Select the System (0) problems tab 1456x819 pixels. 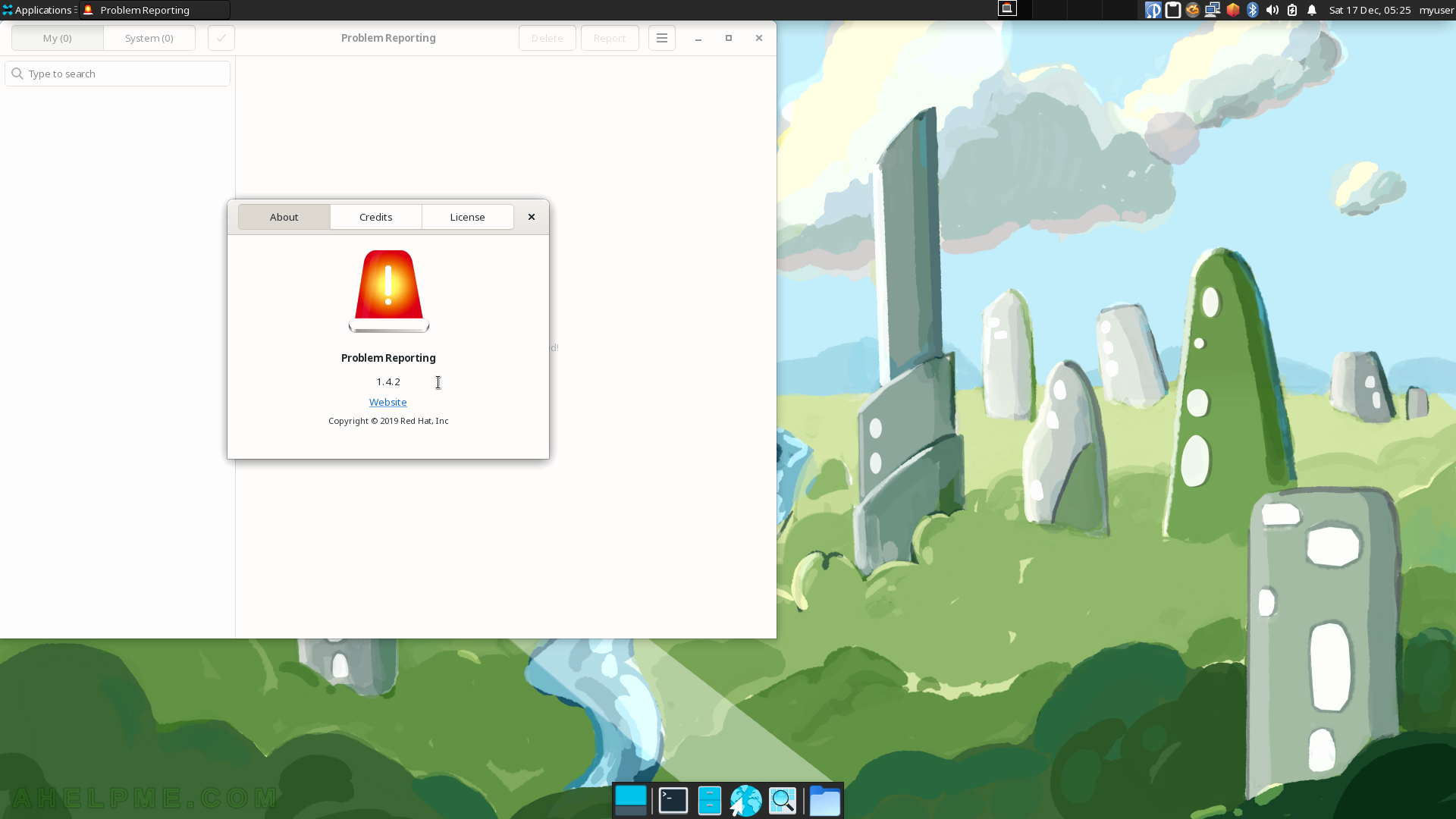pos(149,38)
